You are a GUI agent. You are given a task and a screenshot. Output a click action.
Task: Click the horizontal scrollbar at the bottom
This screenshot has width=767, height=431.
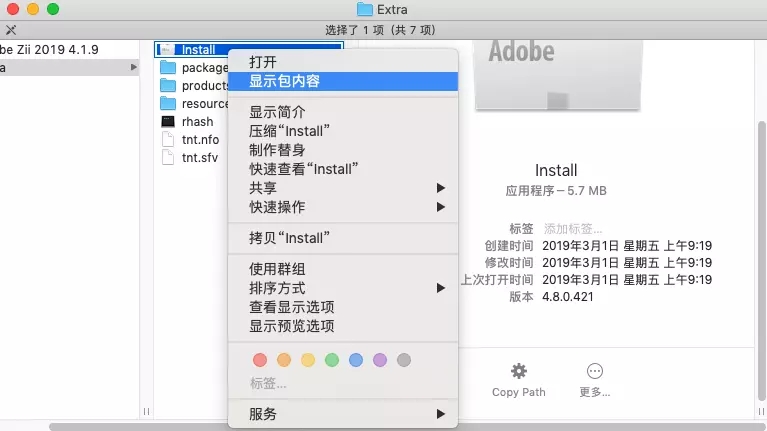coord(407,427)
